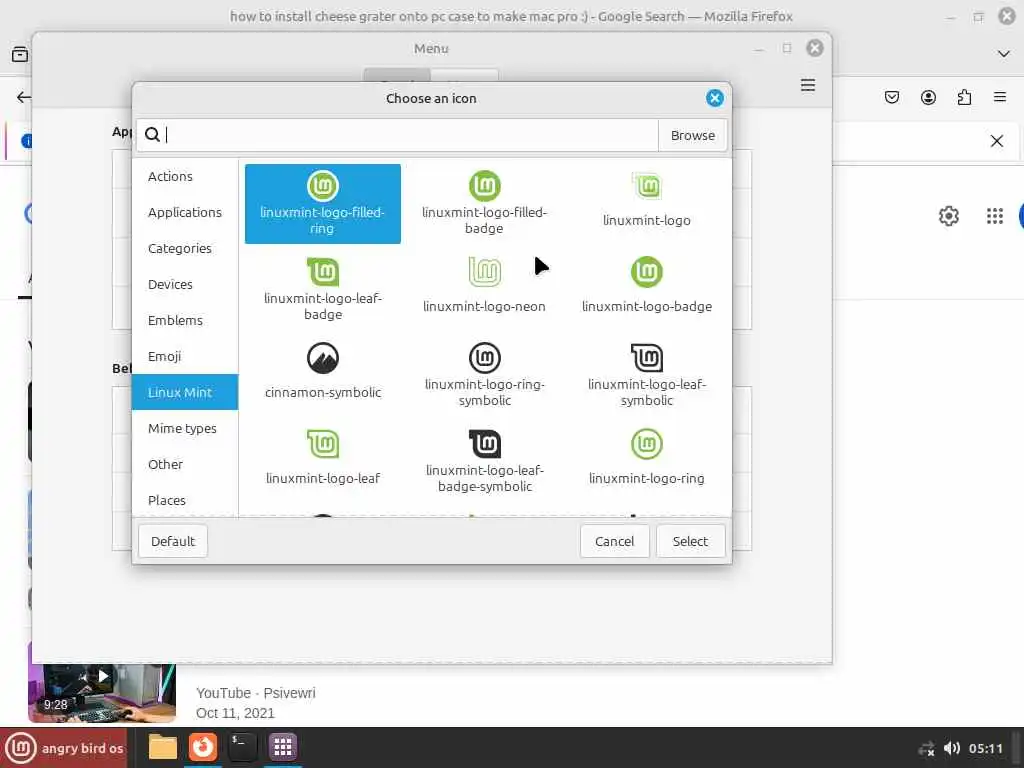Open the Mime types icon category

click(185, 428)
